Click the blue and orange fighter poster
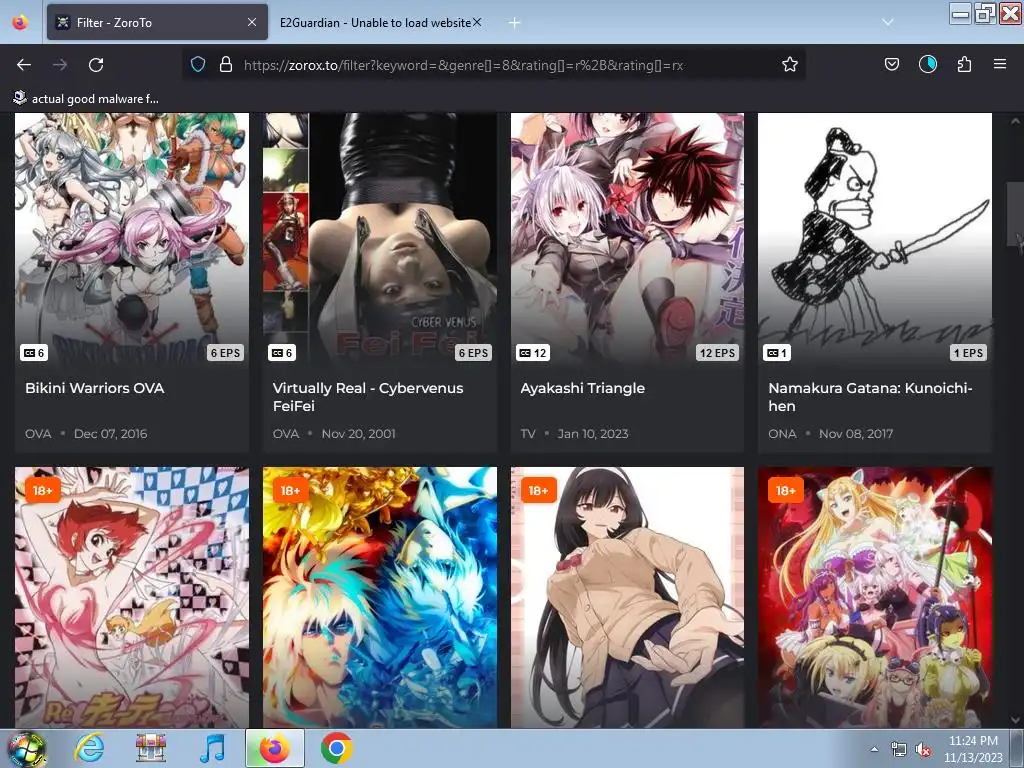 pyautogui.click(x=380, y=598)
